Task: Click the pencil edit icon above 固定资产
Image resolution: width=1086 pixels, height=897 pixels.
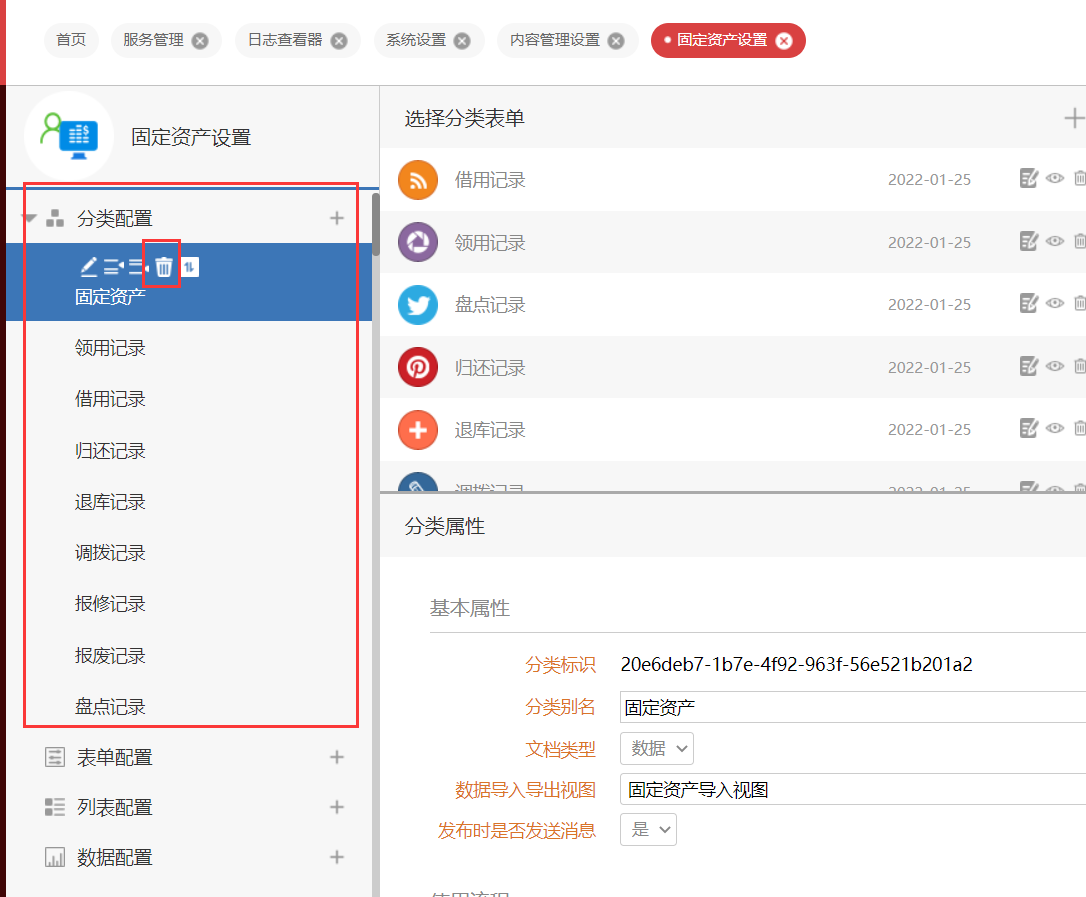Action: coord(88,267)
